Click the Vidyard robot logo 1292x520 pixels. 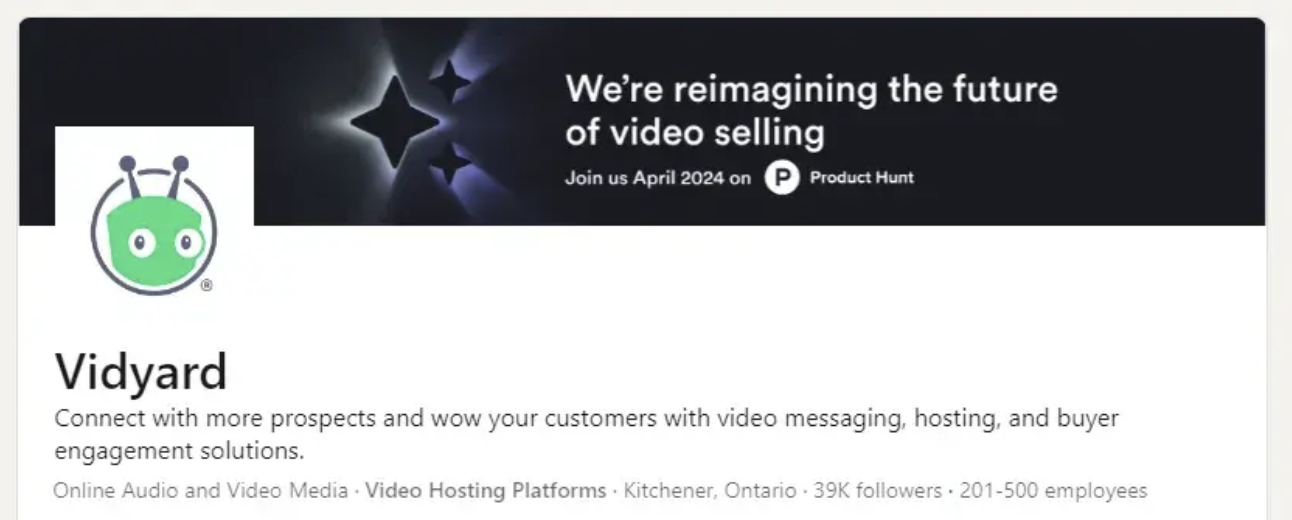point(154,226)
